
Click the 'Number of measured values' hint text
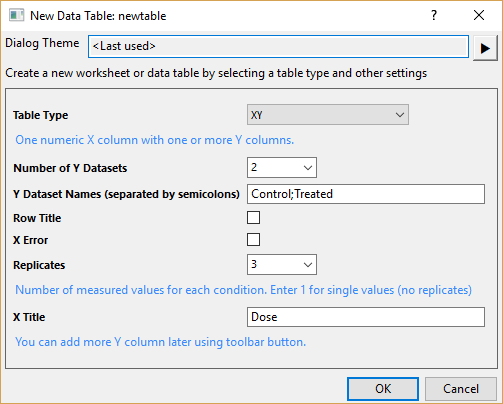243,290
